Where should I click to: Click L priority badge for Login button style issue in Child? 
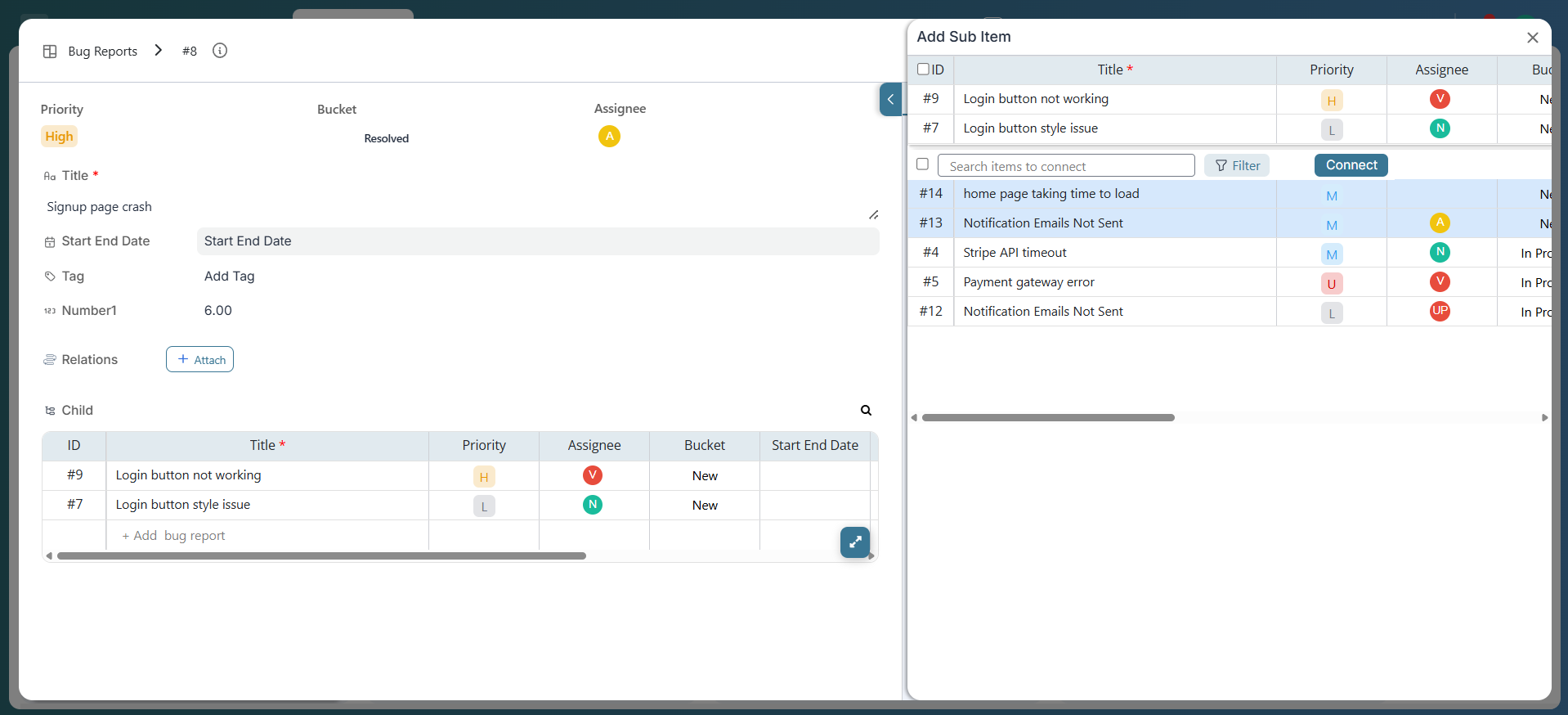coord(484,506)
